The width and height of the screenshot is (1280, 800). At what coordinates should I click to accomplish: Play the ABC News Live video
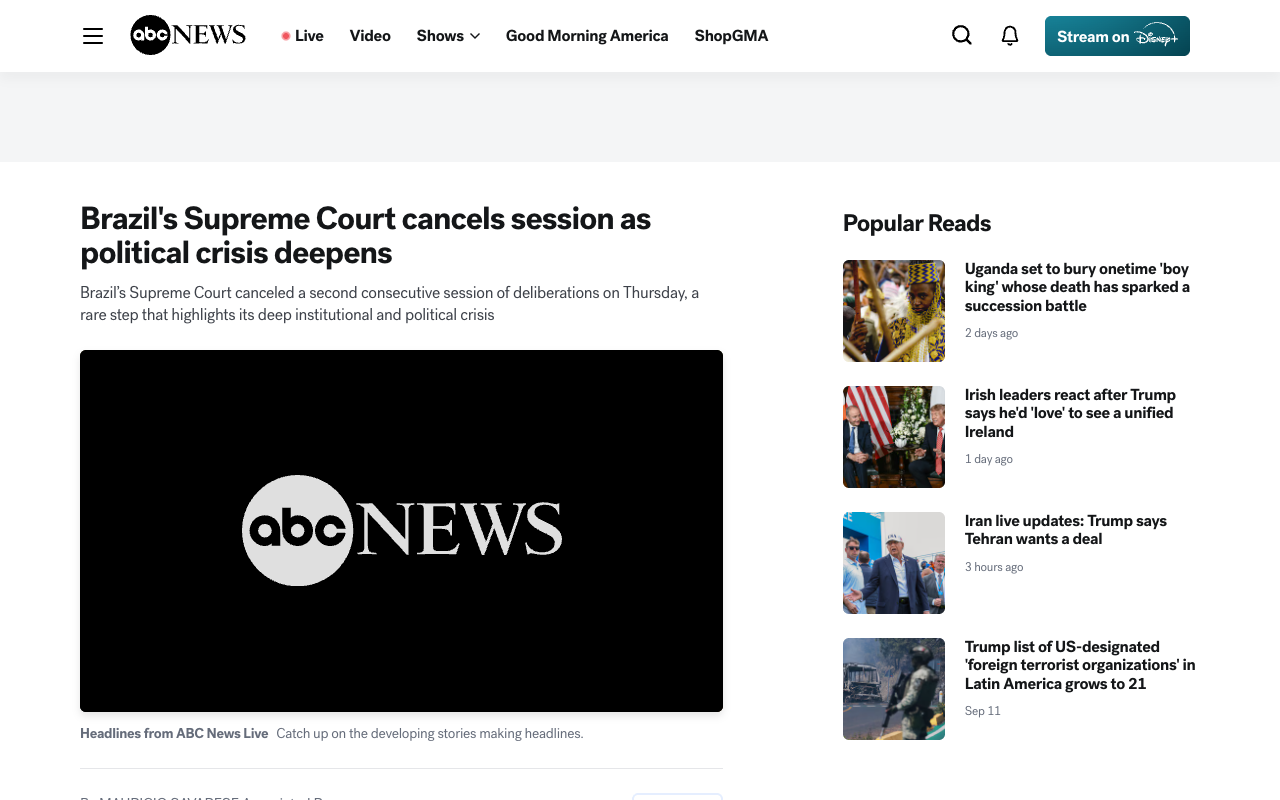(x=401, y=531)
